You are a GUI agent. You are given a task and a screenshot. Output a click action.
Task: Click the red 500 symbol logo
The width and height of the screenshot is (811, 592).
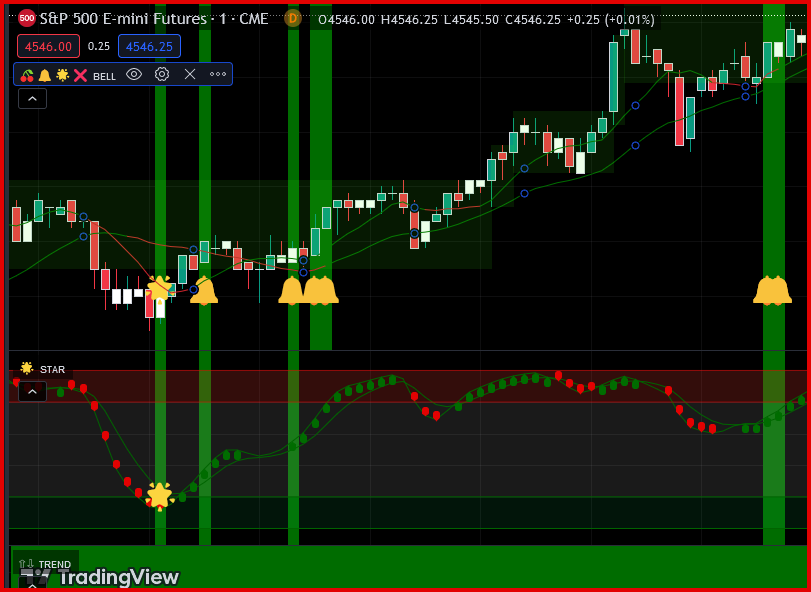click(x=26, y=19)
